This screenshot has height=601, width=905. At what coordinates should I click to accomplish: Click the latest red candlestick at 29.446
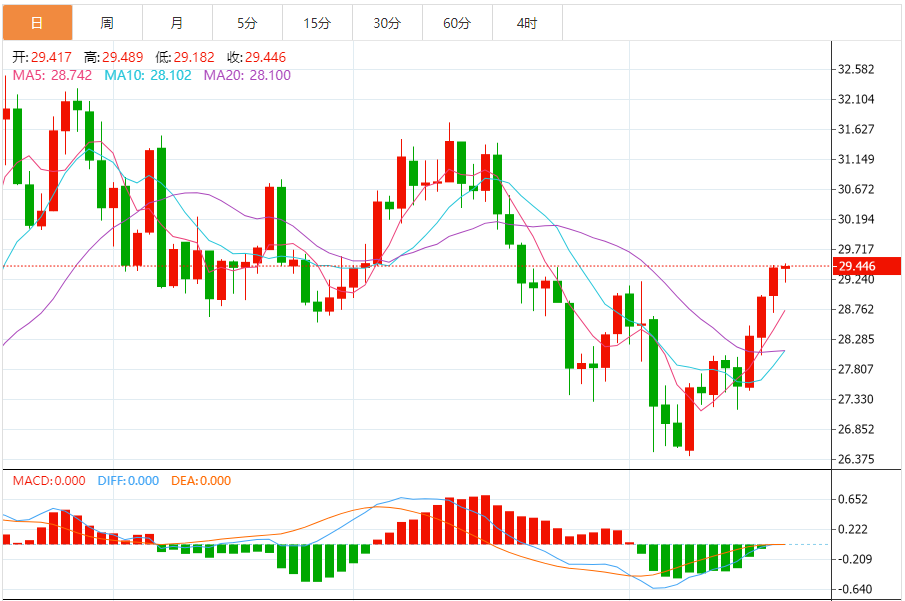(x=786, y=267)
